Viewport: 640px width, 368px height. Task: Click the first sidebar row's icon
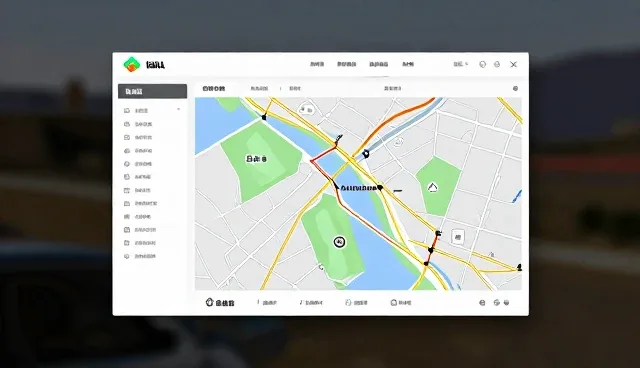click(127, 111)
